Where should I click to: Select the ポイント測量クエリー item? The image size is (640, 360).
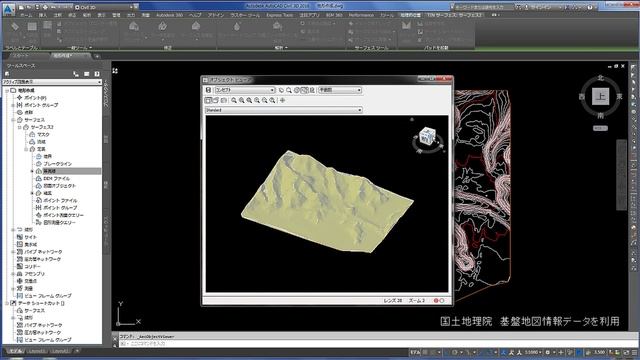[x=63, y=215]
